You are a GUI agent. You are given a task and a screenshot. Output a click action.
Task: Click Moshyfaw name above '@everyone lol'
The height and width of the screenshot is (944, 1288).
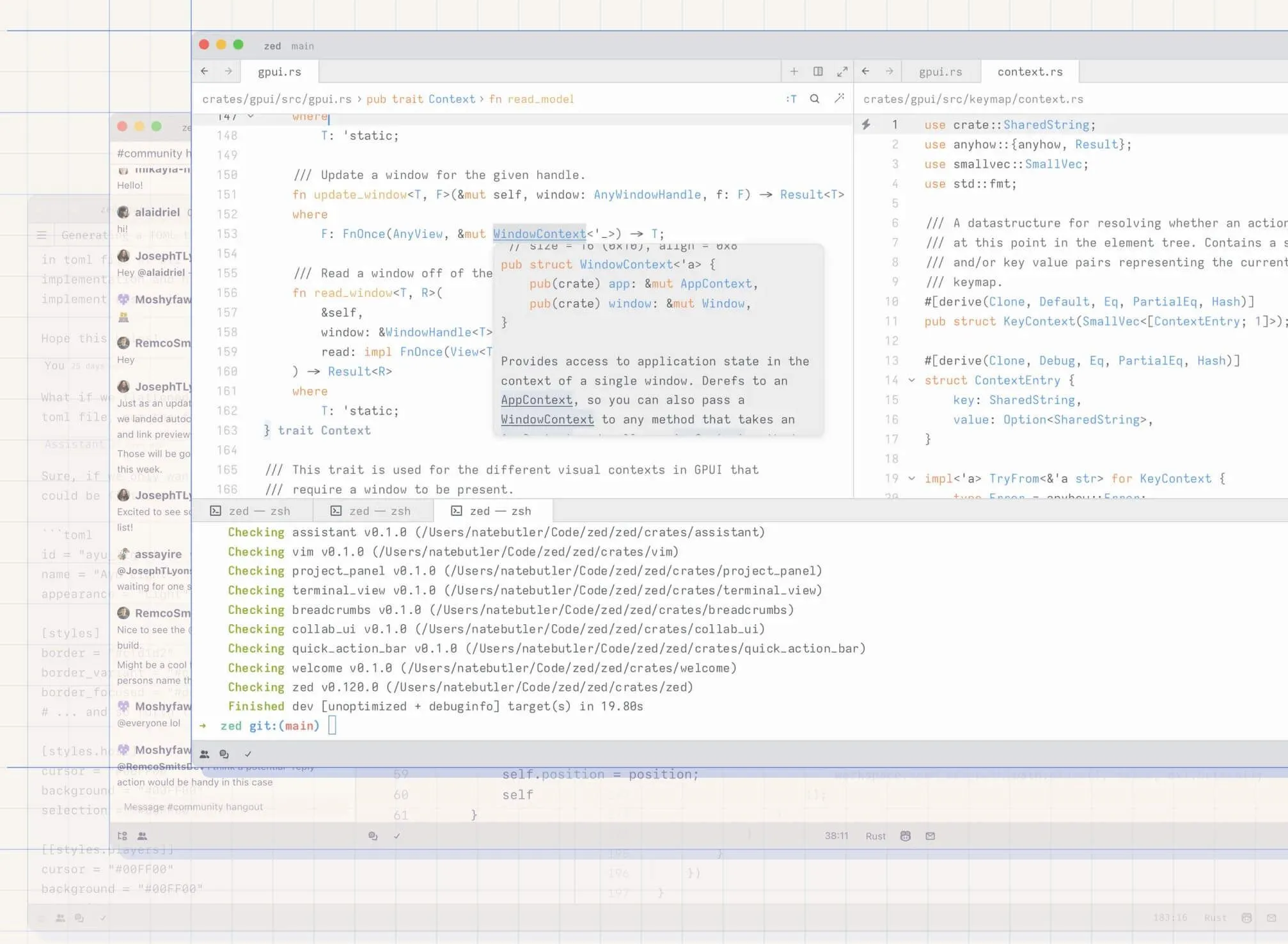point(163,706)
